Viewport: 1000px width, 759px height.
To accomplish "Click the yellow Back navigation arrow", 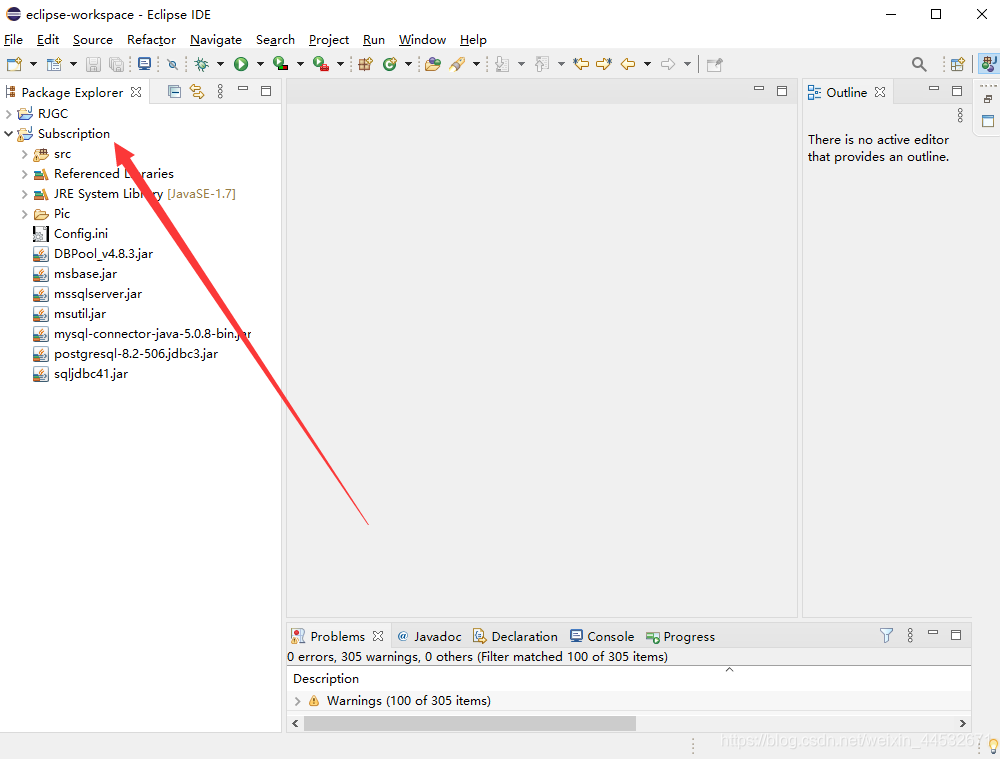I will pos(628,64).
